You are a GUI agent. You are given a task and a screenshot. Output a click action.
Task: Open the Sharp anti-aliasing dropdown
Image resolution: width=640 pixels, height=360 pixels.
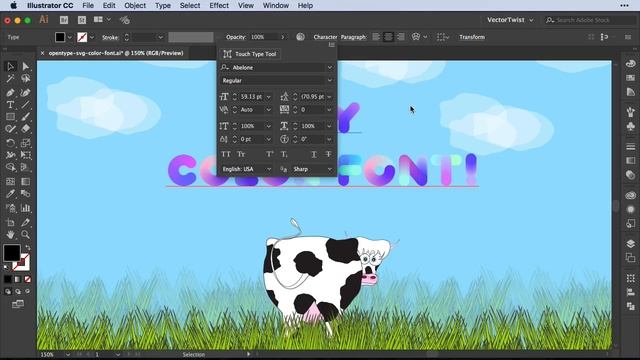(x=312, y=169)
